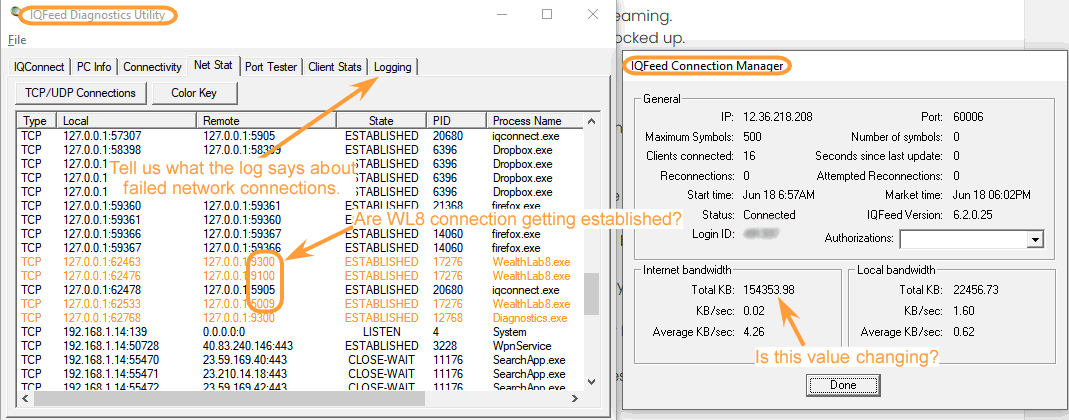The width and height of the screenshot is (1069, 420).
Task: Click the Market time value Jun 18 06:02PM
Action: tap(991, 195)
